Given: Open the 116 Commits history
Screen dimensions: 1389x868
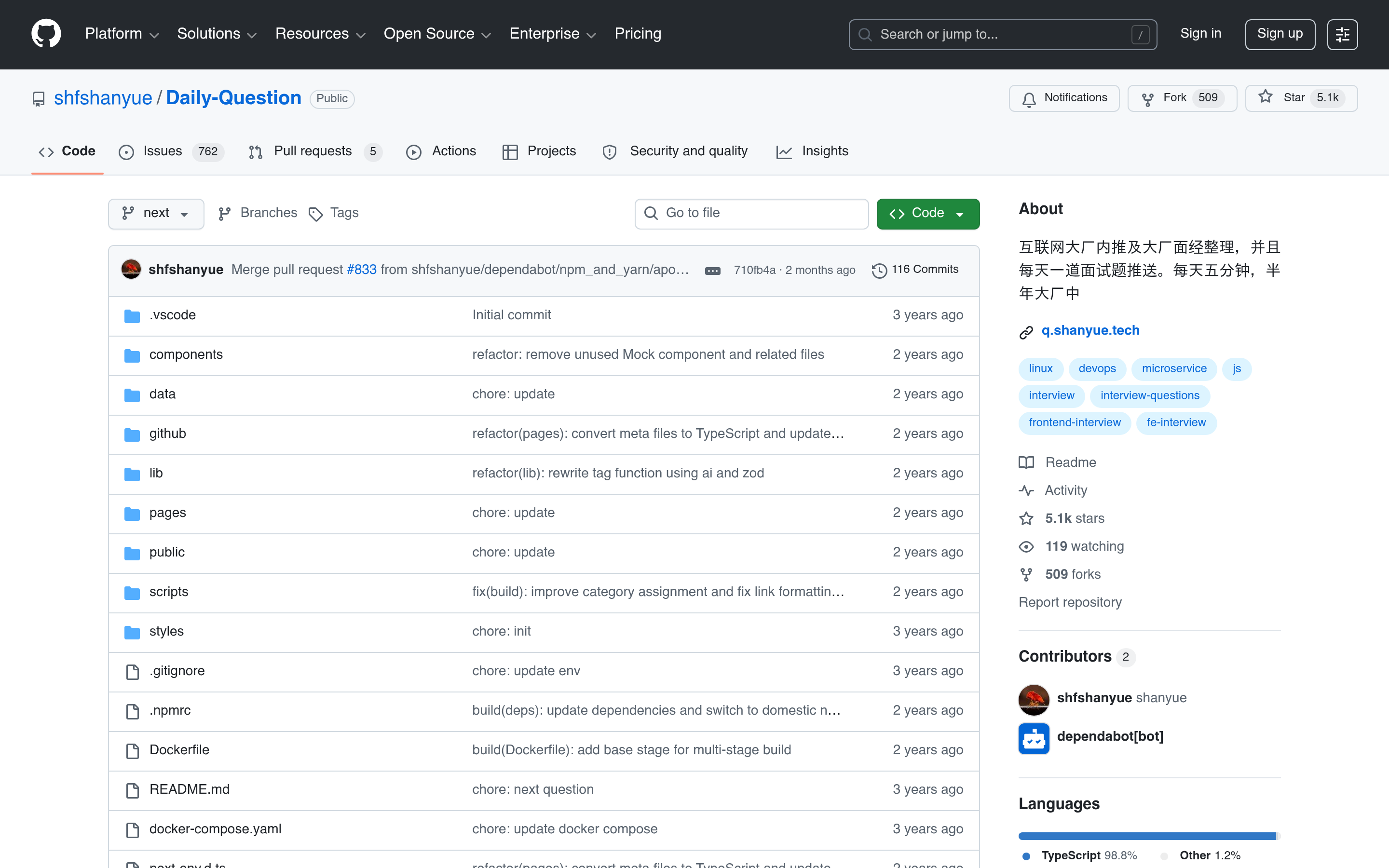Looking at the screenshot, I should 915,270.
